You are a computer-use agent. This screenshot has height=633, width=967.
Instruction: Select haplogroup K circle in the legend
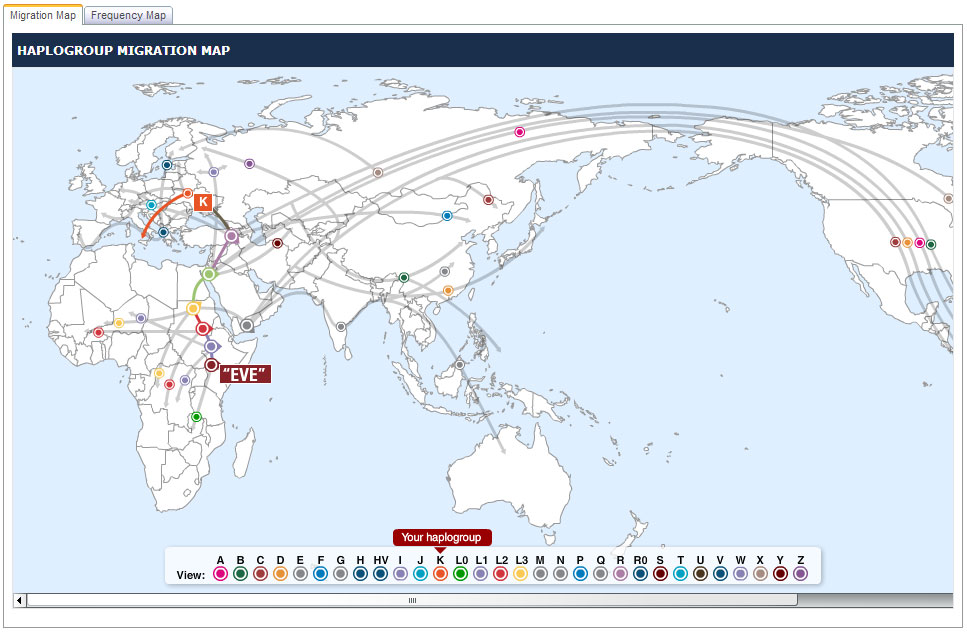point(440,574)
